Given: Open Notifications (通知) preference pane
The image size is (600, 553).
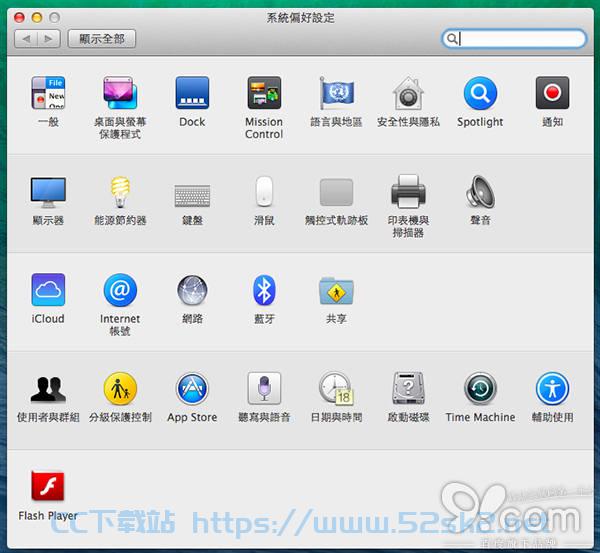Looking at the screenshot, I should click(552, 93).
